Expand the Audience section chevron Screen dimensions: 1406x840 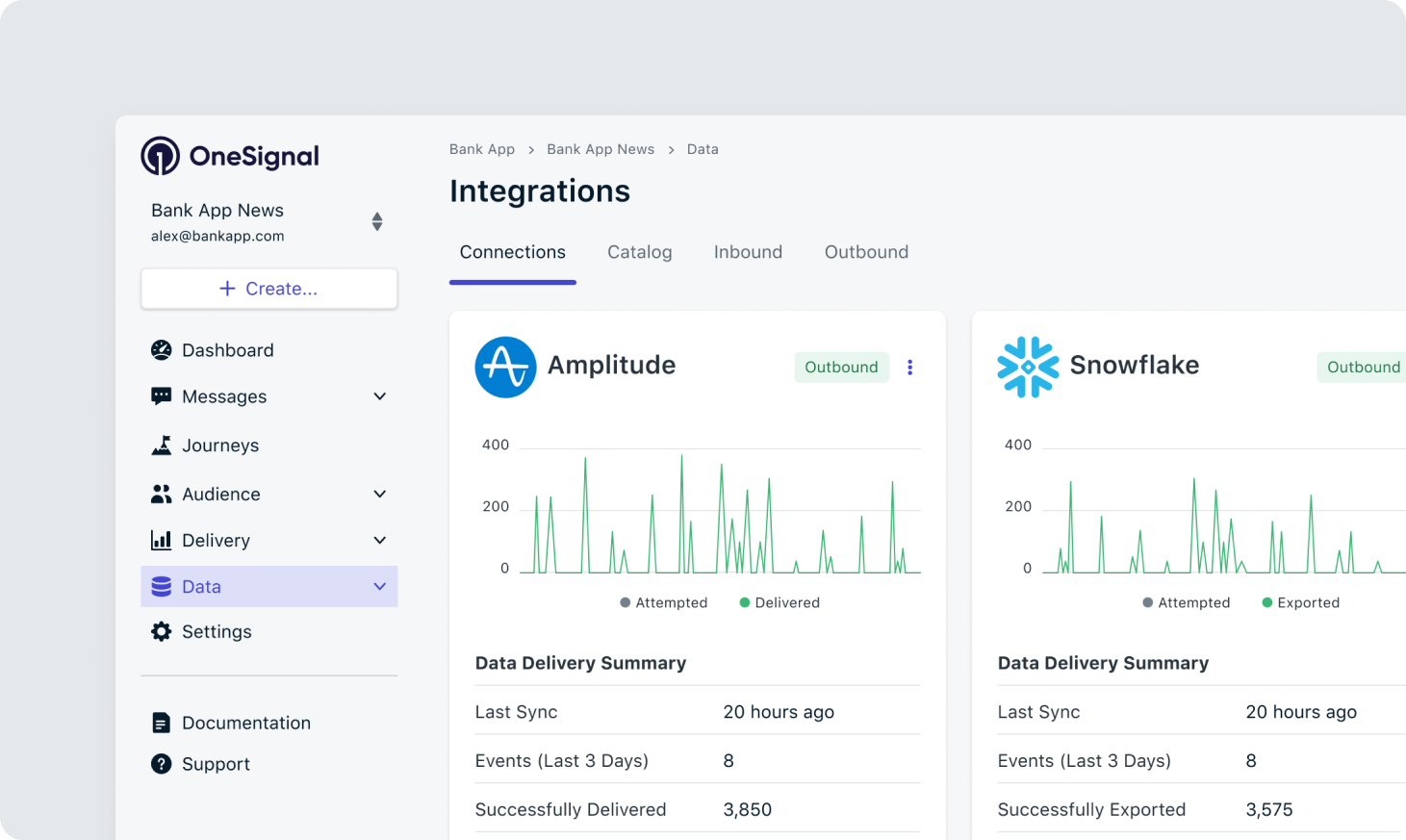tap(380, 494)
